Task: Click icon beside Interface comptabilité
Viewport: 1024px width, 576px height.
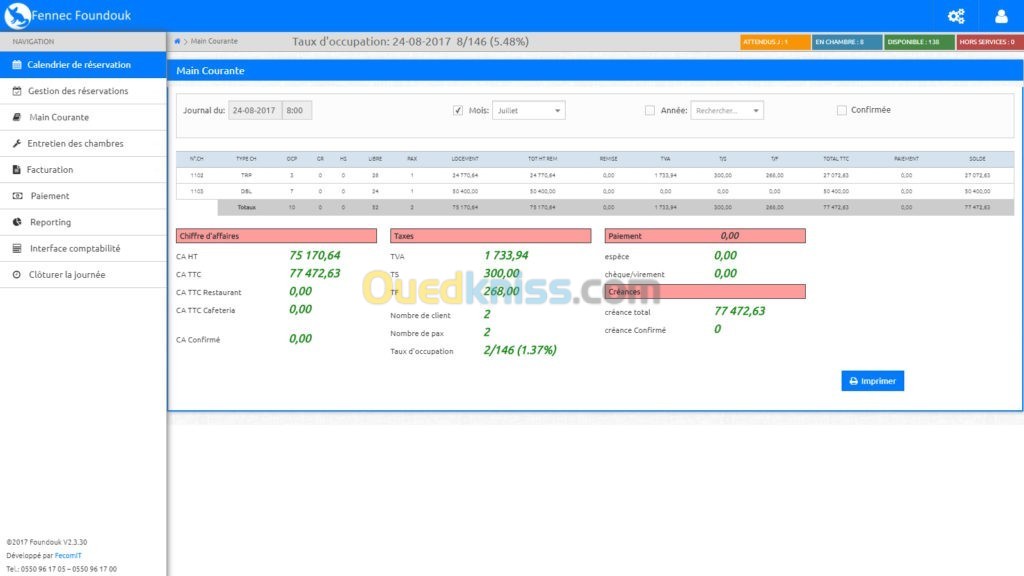Action: coord(17,248)
